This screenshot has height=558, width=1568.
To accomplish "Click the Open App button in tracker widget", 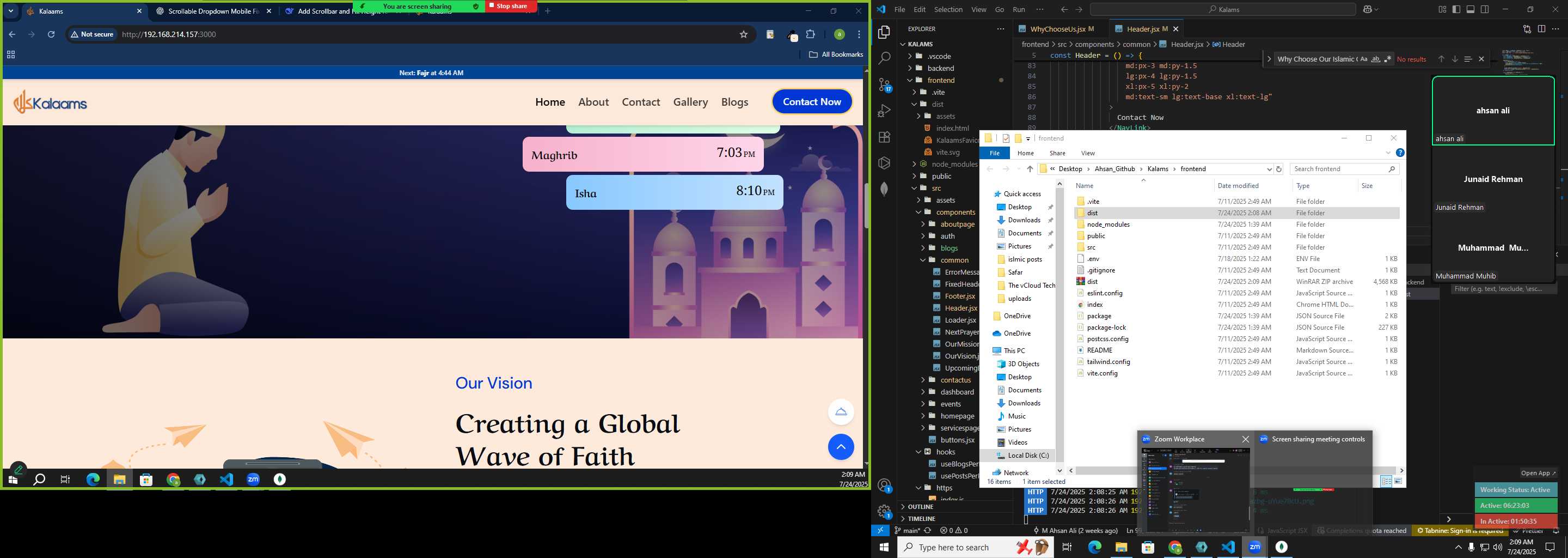I will pos(1538,474).
